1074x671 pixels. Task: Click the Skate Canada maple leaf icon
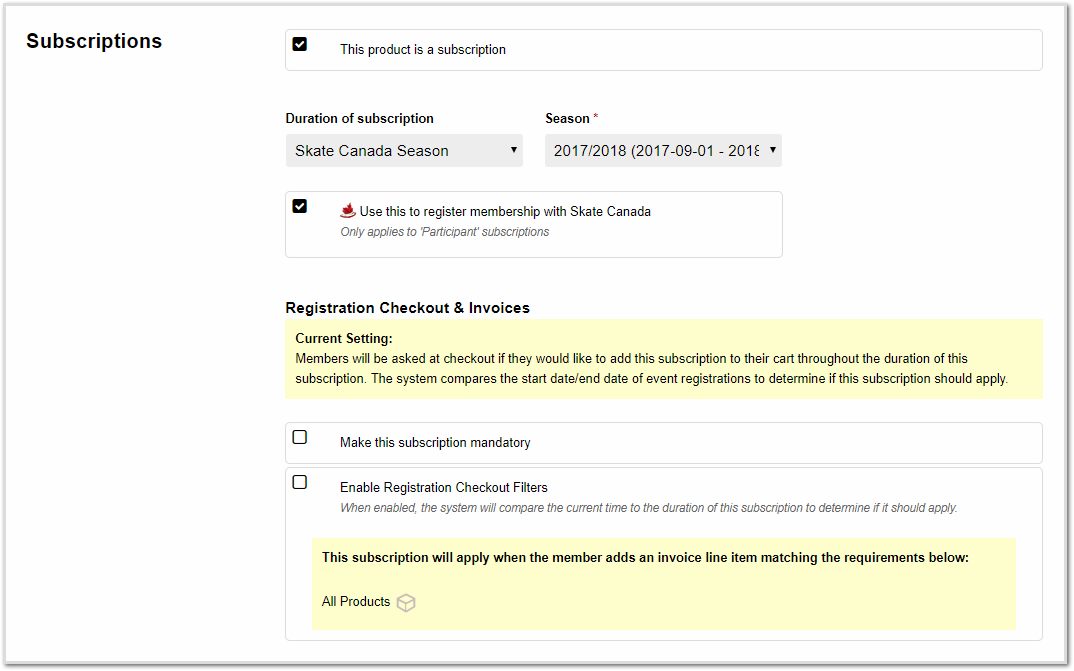(348, 211)
